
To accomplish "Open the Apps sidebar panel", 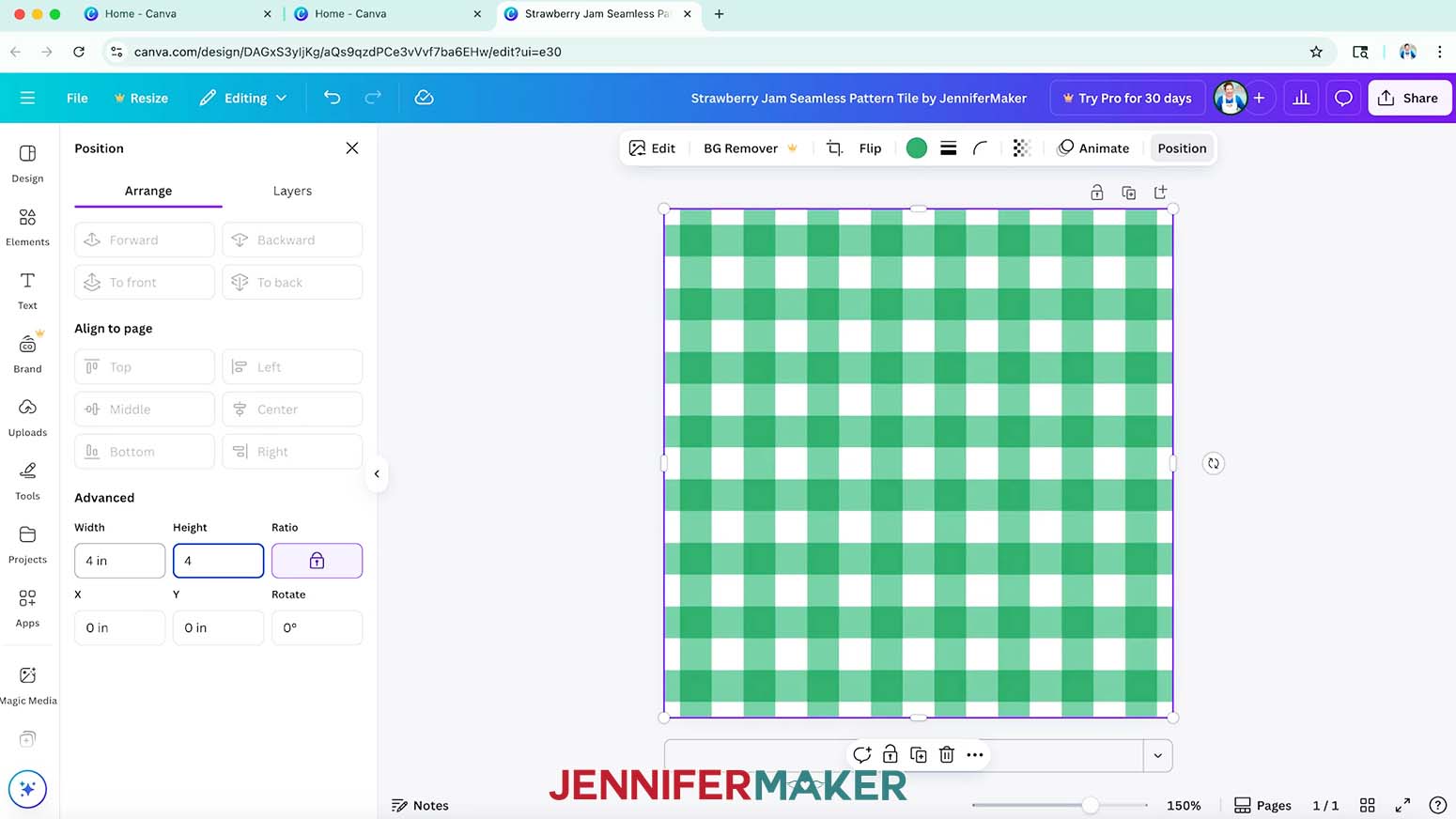I will pos(27,608).
